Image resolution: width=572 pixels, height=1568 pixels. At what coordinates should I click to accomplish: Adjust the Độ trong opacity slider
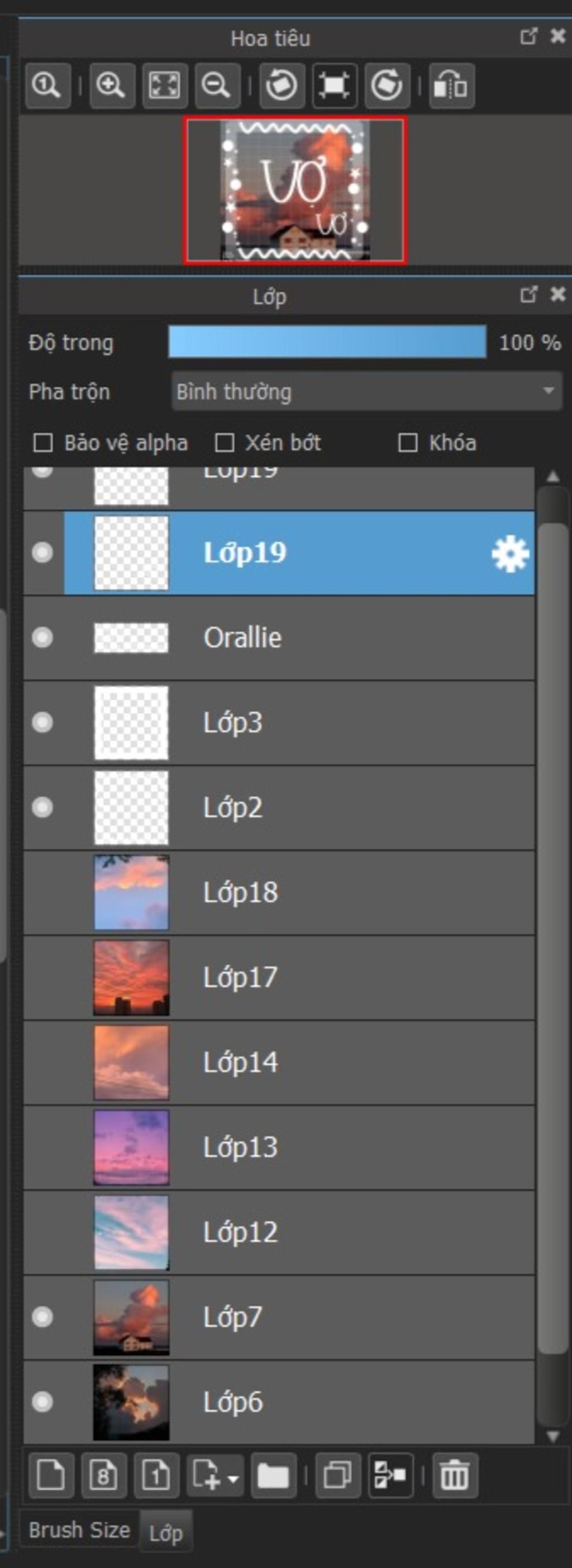pyautogui.click(x=327, y=342)
